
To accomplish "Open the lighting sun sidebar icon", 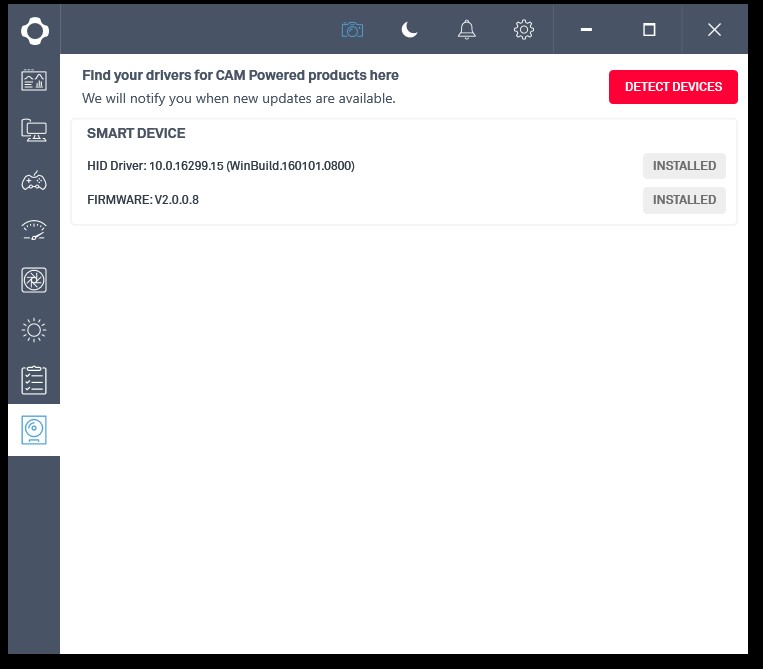I will click(34, 330).
